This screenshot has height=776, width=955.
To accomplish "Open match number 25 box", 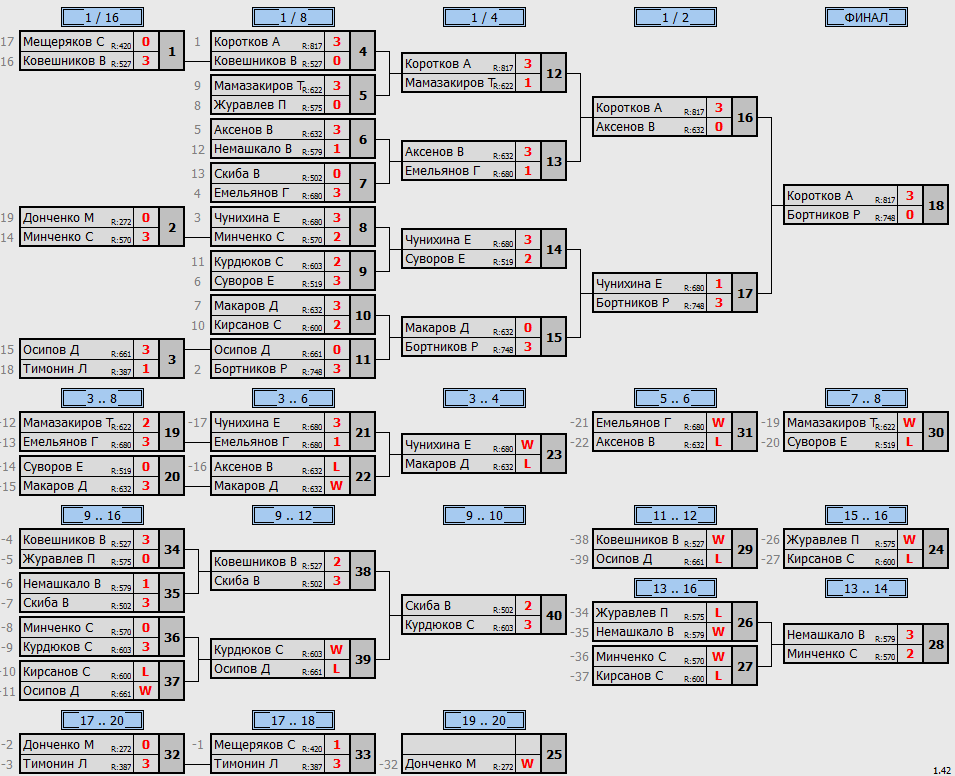I will pos(554,754).
